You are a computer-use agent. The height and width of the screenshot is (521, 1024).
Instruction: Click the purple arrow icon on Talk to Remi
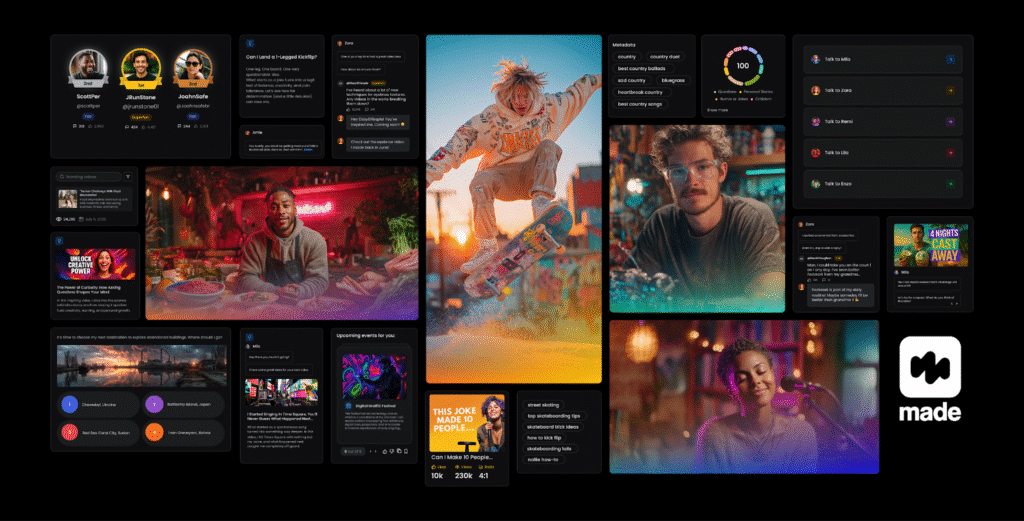950,122
